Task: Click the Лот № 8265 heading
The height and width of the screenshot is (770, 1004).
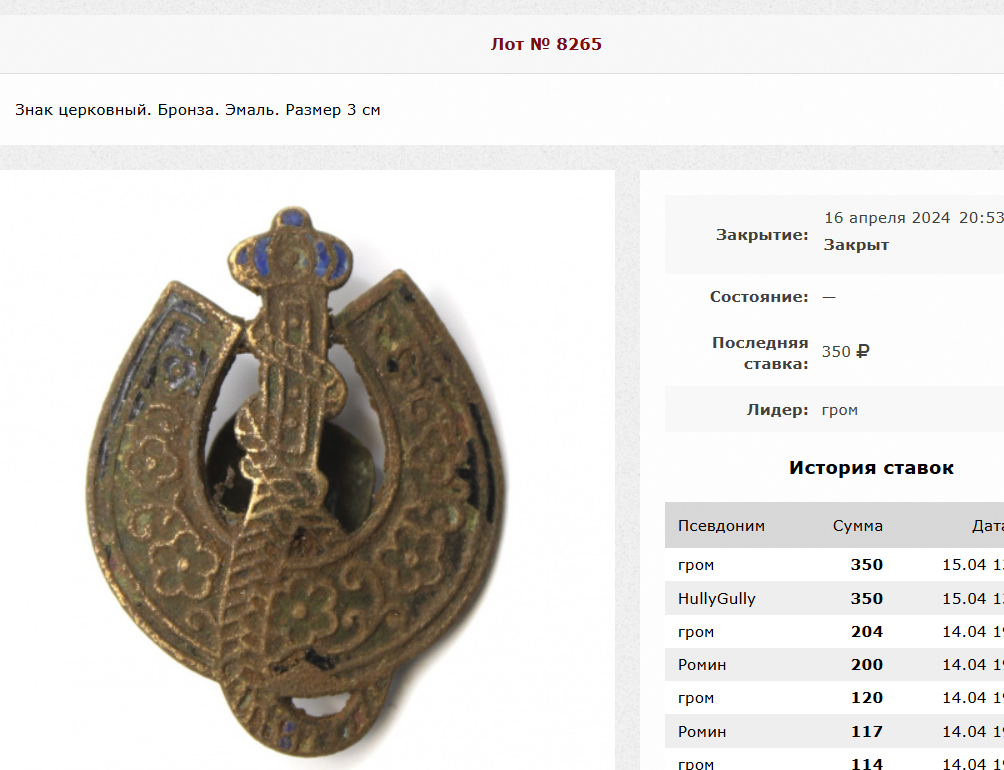Action: [546, 44]
